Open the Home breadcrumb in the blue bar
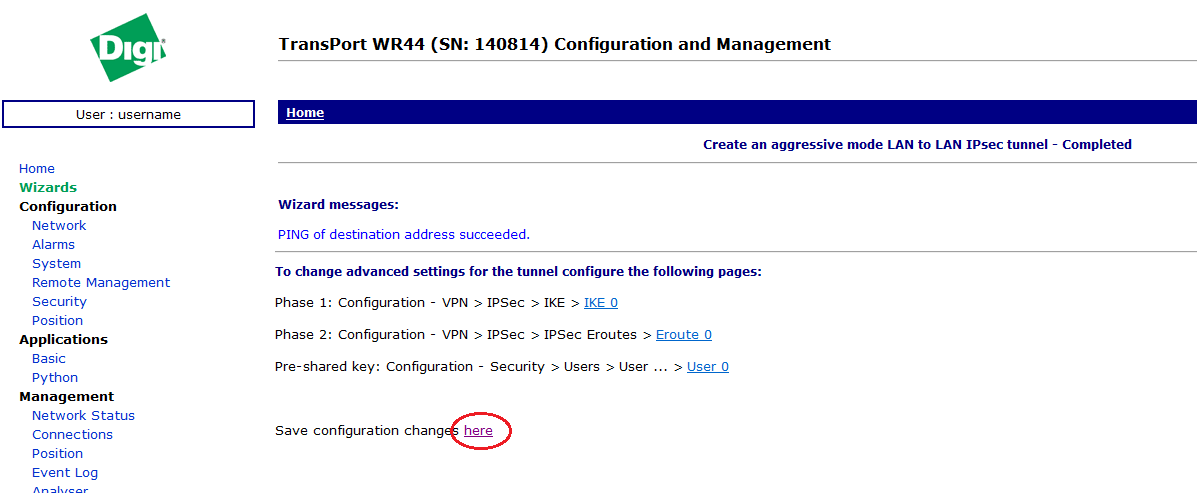Image resolution: width=1197 pixels, height=493 pixels. click(x=305, y=113)
